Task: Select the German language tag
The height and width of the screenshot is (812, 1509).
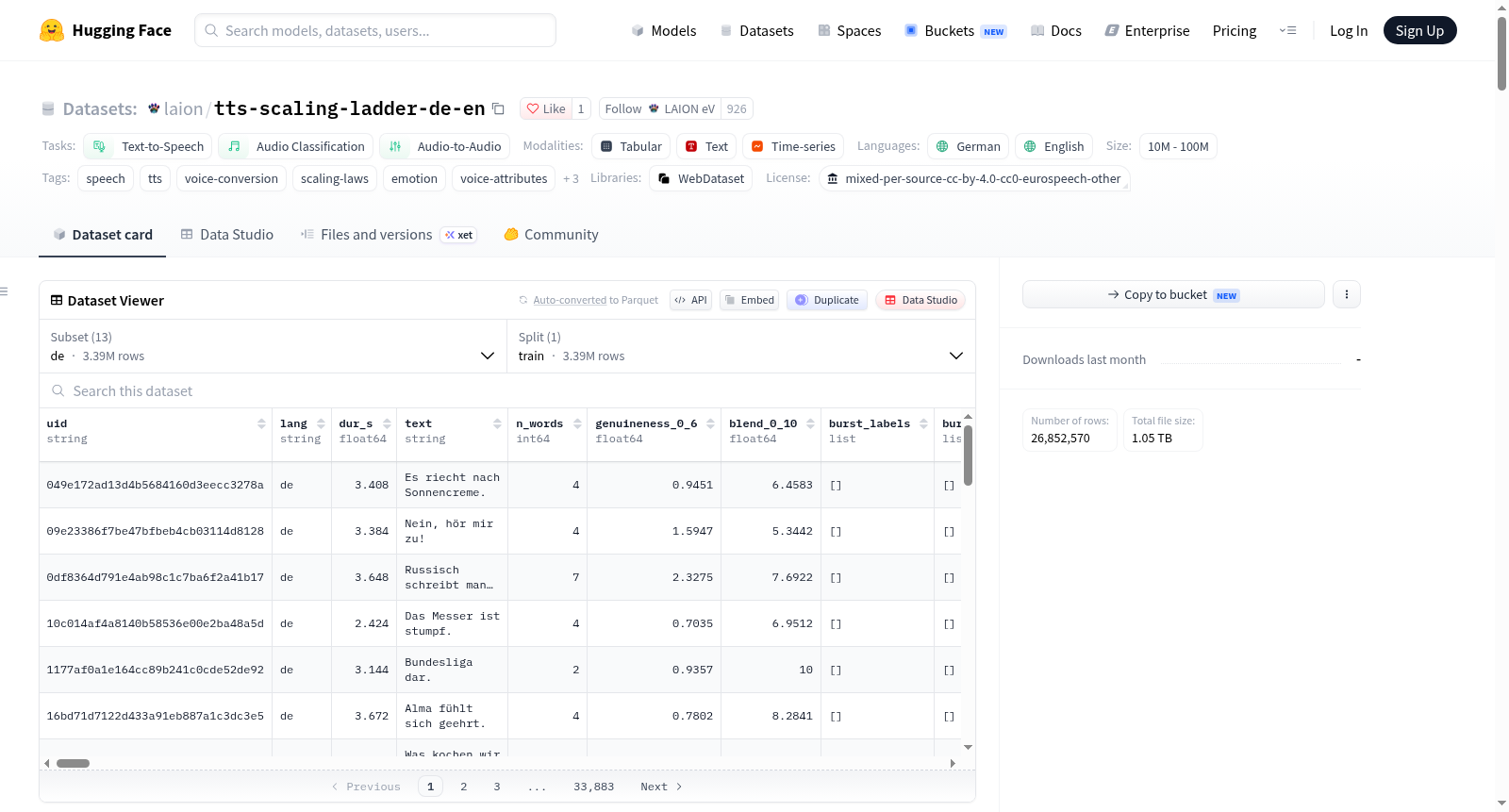Action: pyautogui.click(x=968, y=146)
